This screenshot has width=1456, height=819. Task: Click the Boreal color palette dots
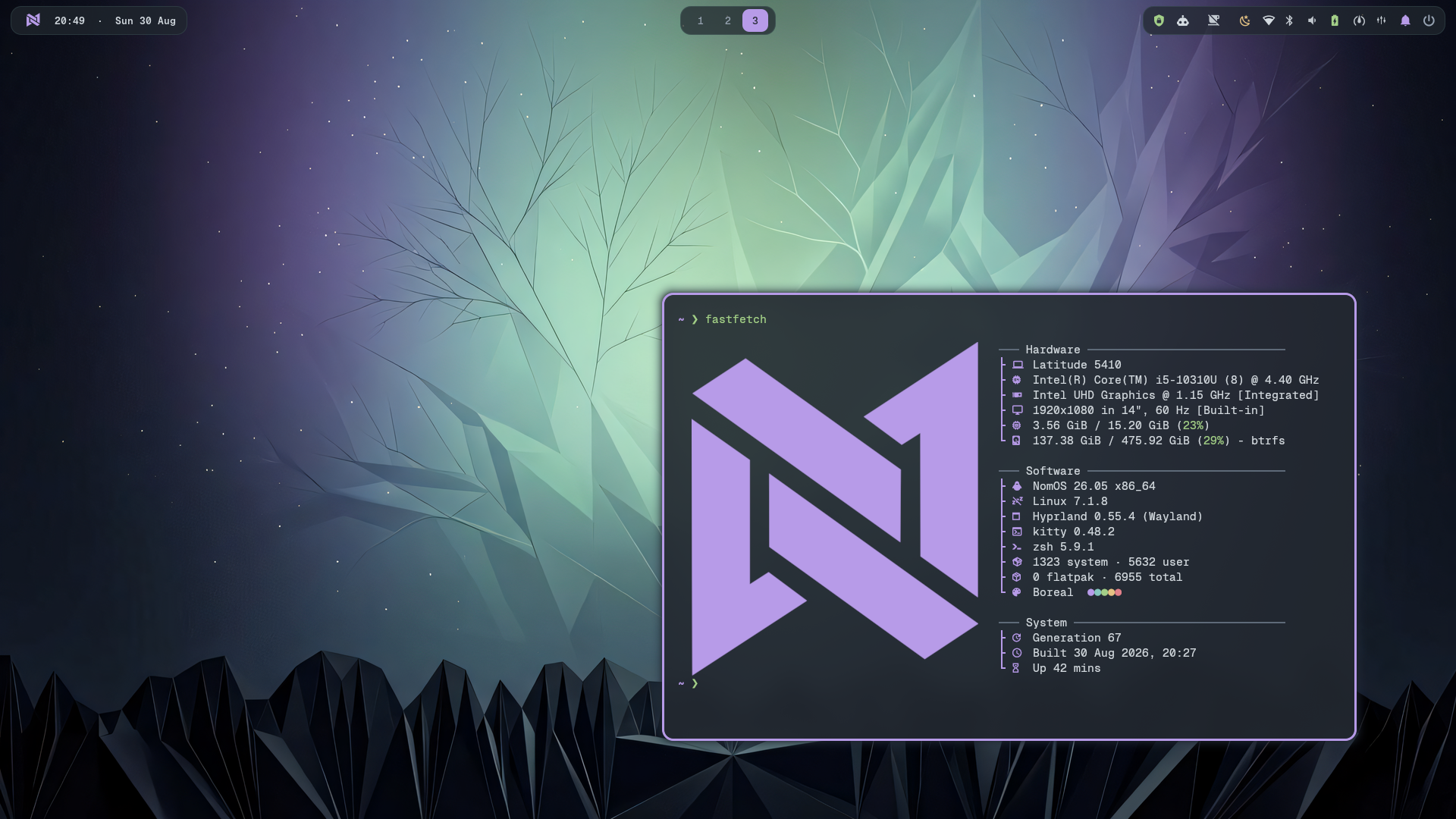coord(1104,592)
